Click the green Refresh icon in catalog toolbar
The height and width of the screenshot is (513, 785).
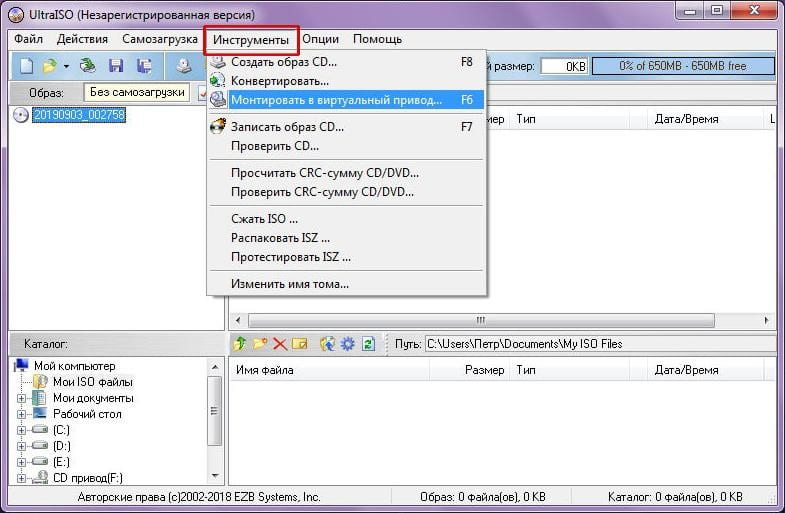click(x=368, y=344)
